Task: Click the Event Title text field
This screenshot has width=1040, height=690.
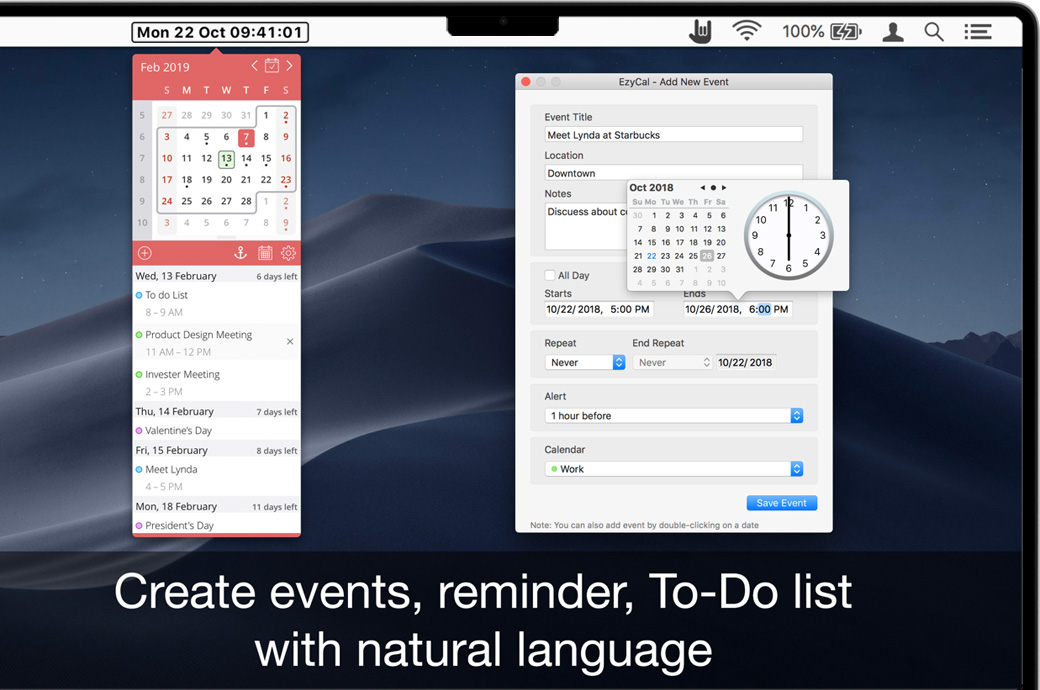Action: pyautogui.click(x=674, y=135)
